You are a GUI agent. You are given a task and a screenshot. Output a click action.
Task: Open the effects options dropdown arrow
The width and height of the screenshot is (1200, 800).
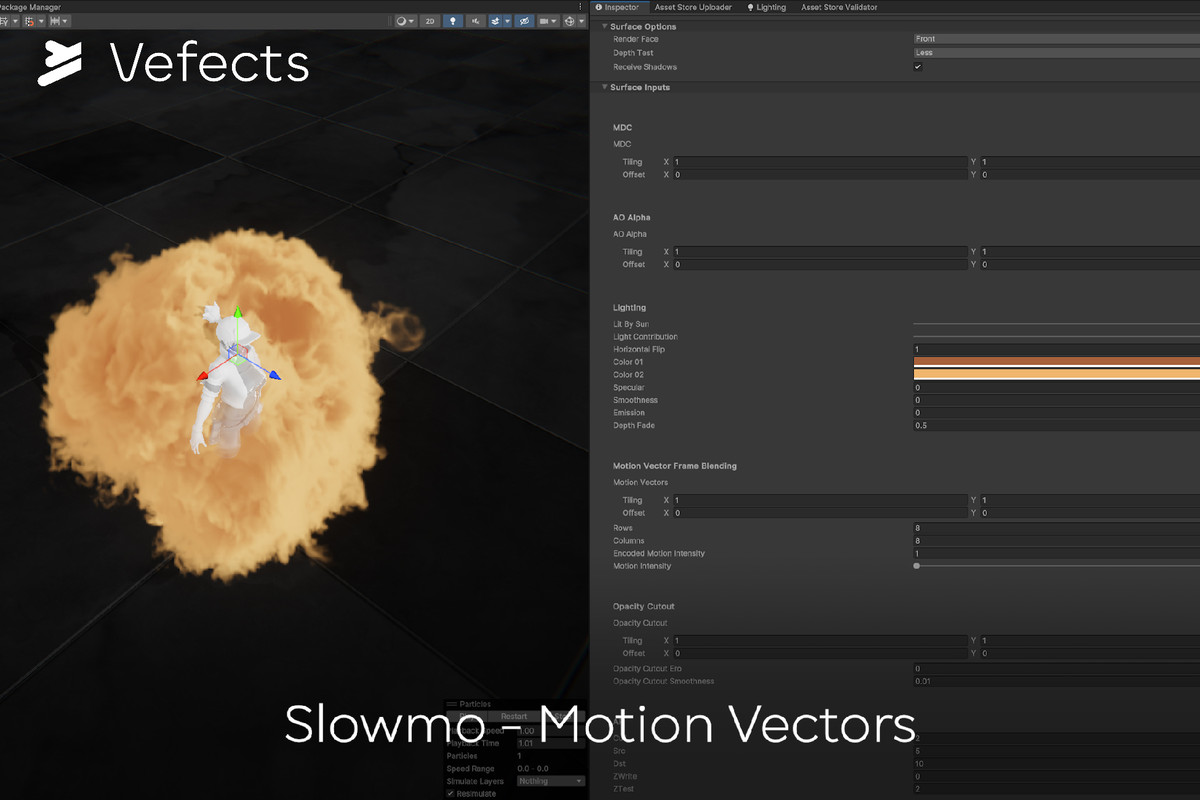(x=507, y=20)
